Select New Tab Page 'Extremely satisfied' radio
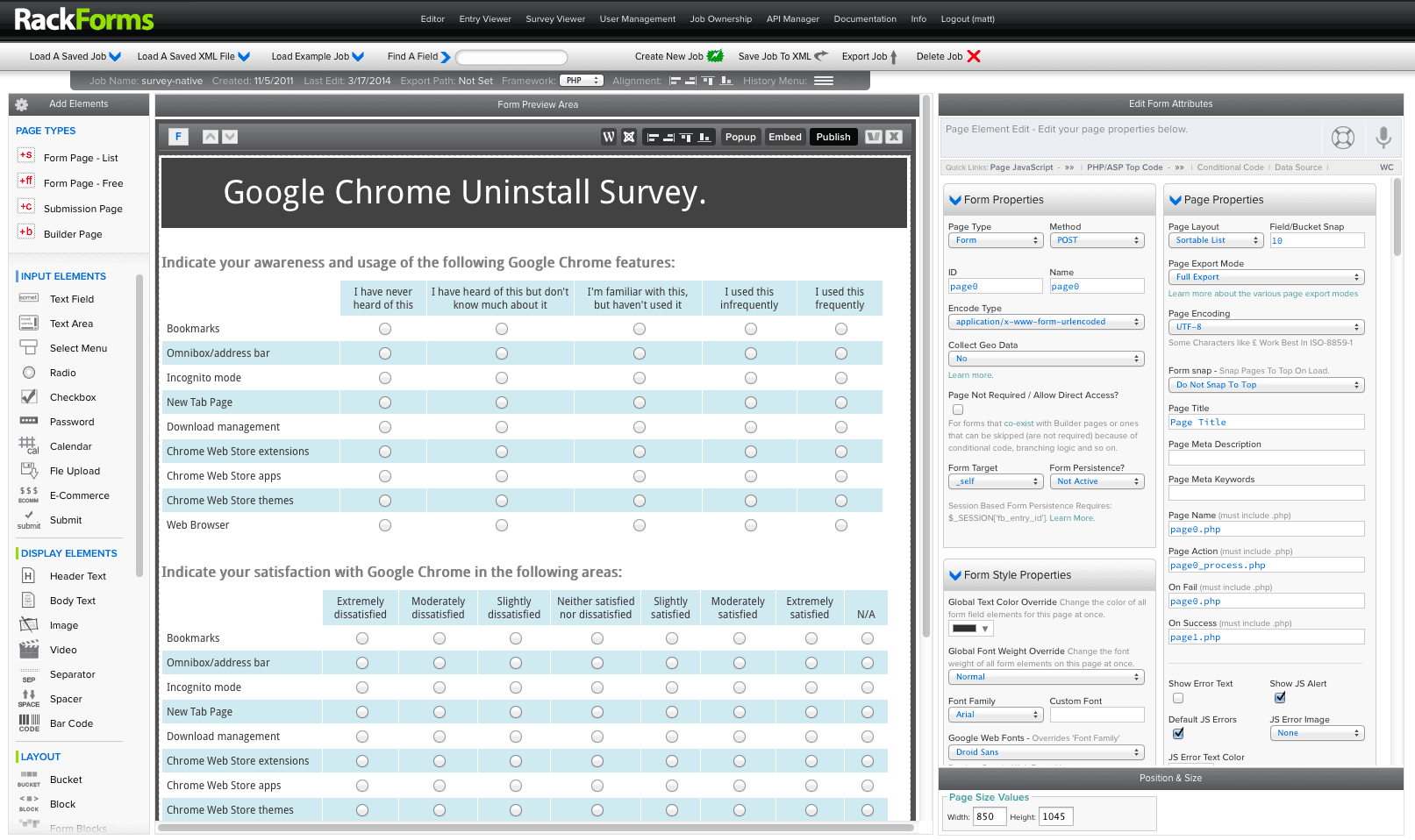This screenshot has height=840, width=1415. coord(811,712)
